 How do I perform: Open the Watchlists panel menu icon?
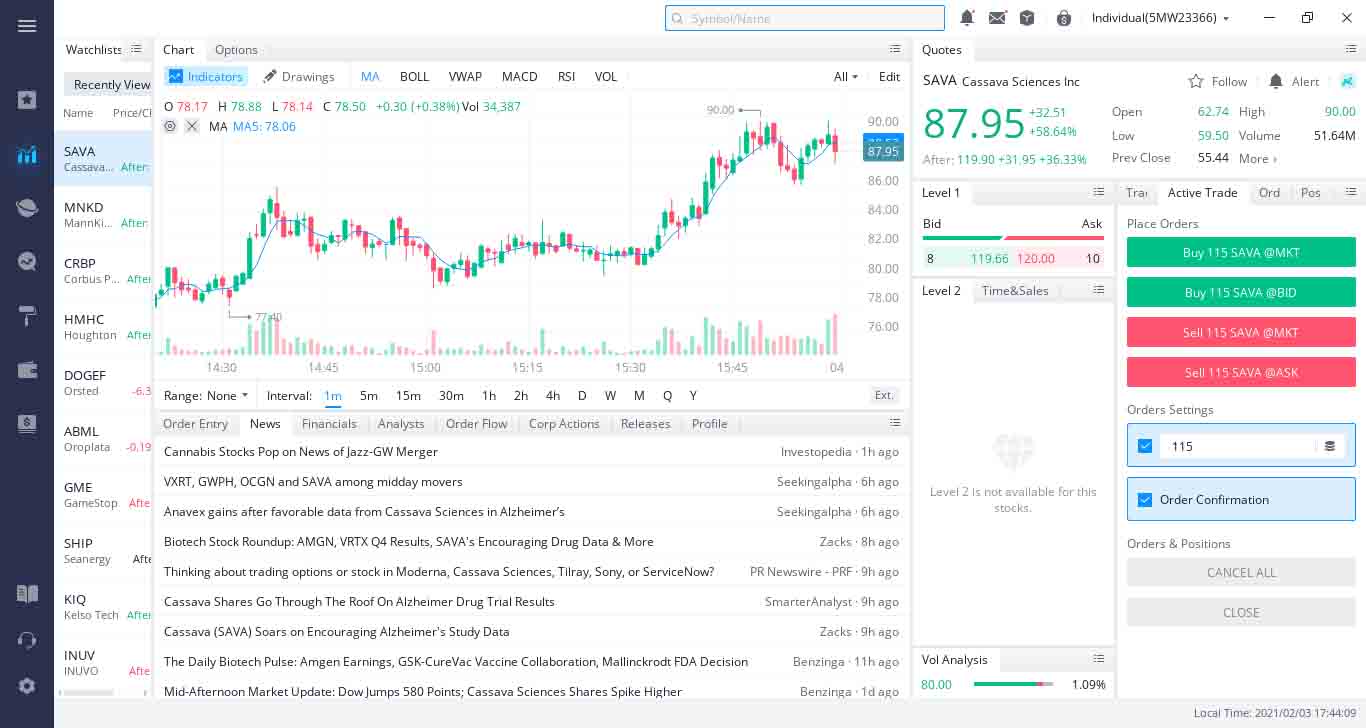pos(136,49)
